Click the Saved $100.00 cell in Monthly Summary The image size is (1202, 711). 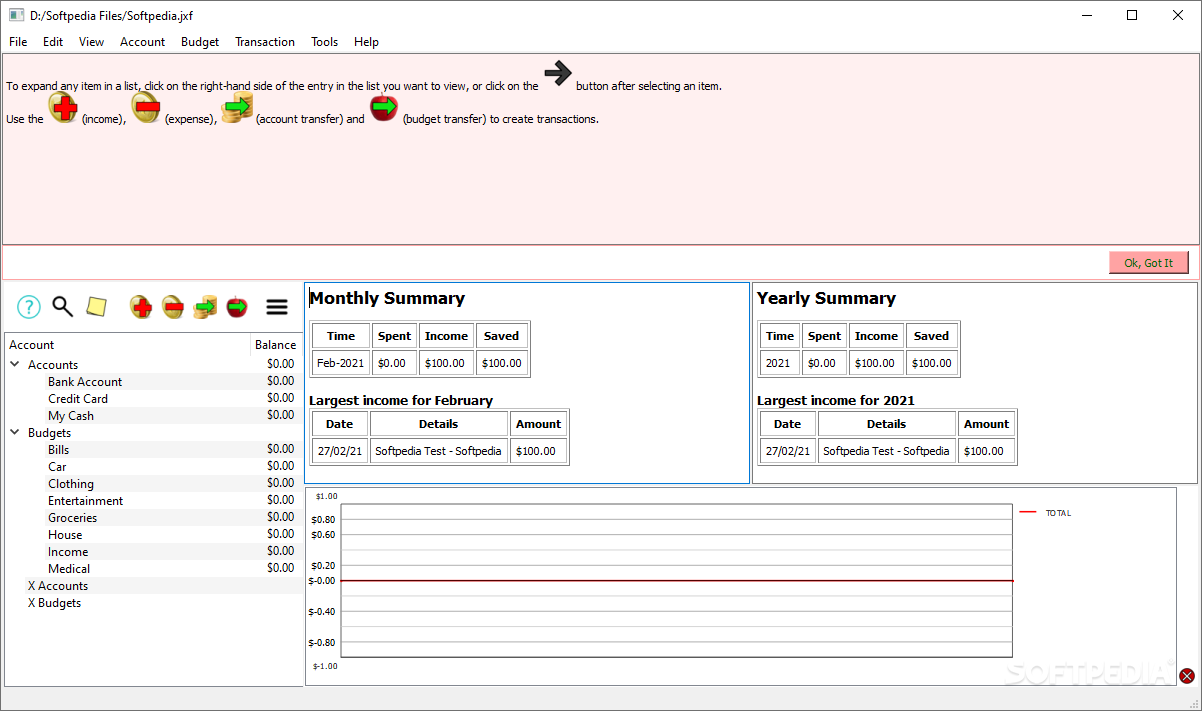pos(501,364)
